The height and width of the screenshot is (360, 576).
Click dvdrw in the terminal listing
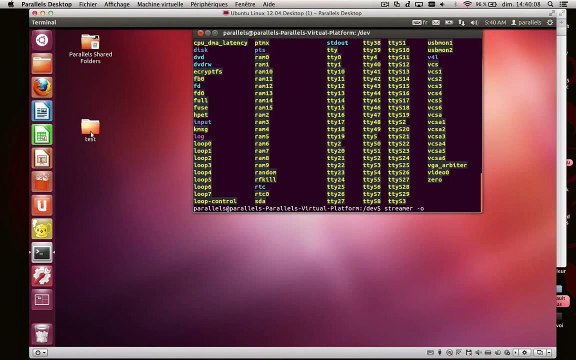tap(202, 65)
